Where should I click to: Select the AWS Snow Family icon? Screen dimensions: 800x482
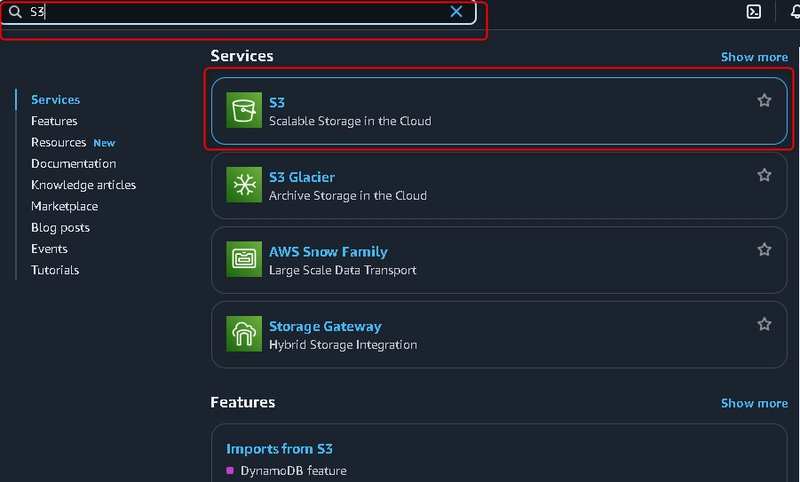[244, 259]
